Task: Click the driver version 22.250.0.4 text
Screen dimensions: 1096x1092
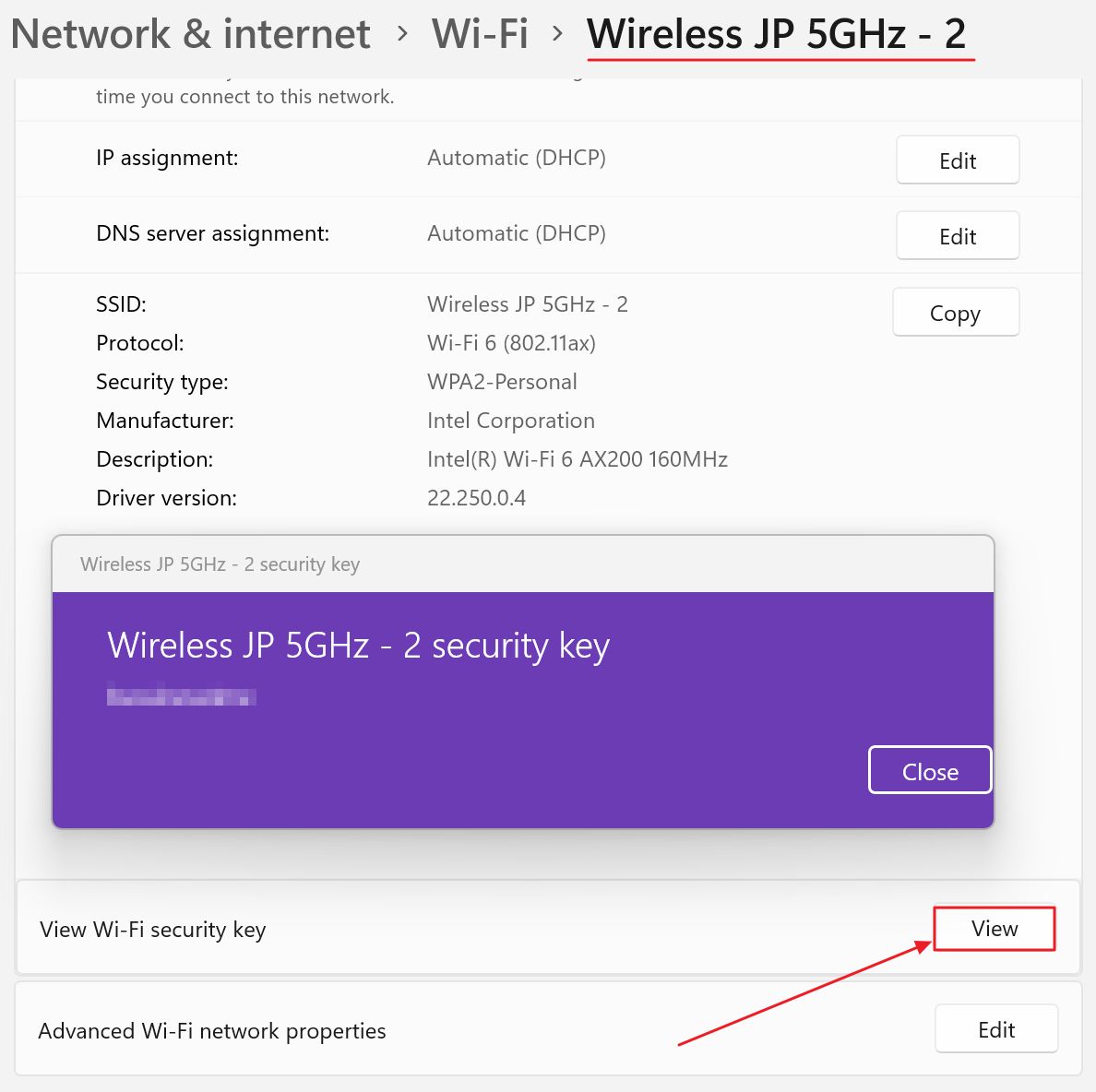Action: click(x=477, y=497)
